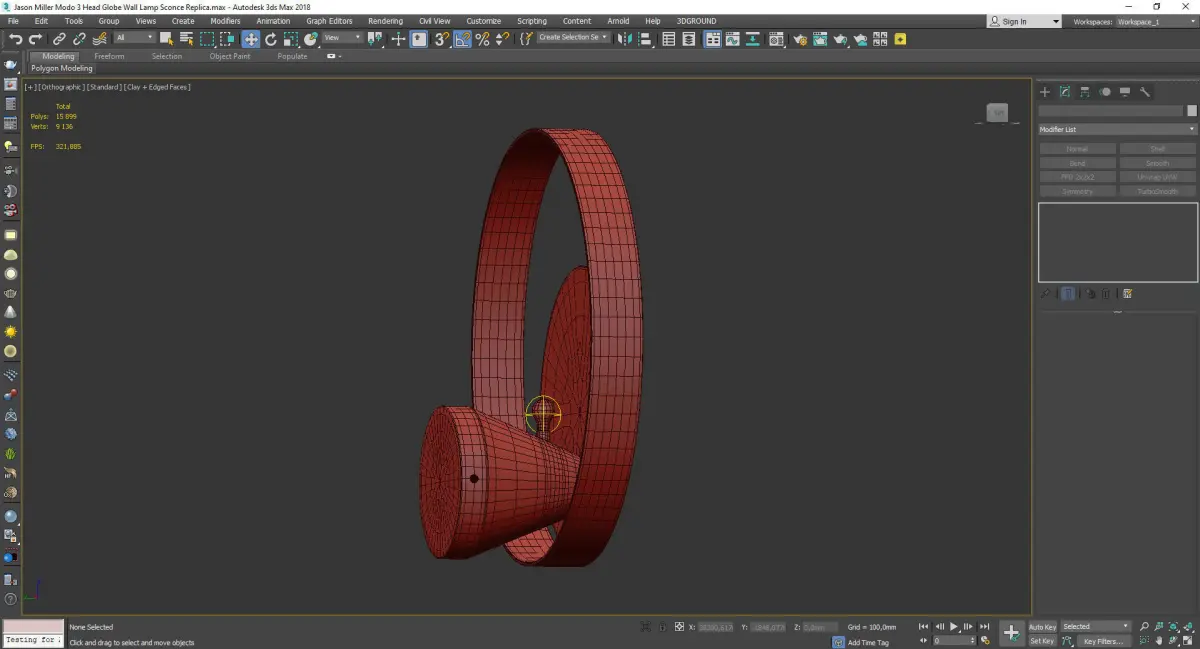1200x649 pixels.
Task: Open the Rendering menu
Action: 385,21
